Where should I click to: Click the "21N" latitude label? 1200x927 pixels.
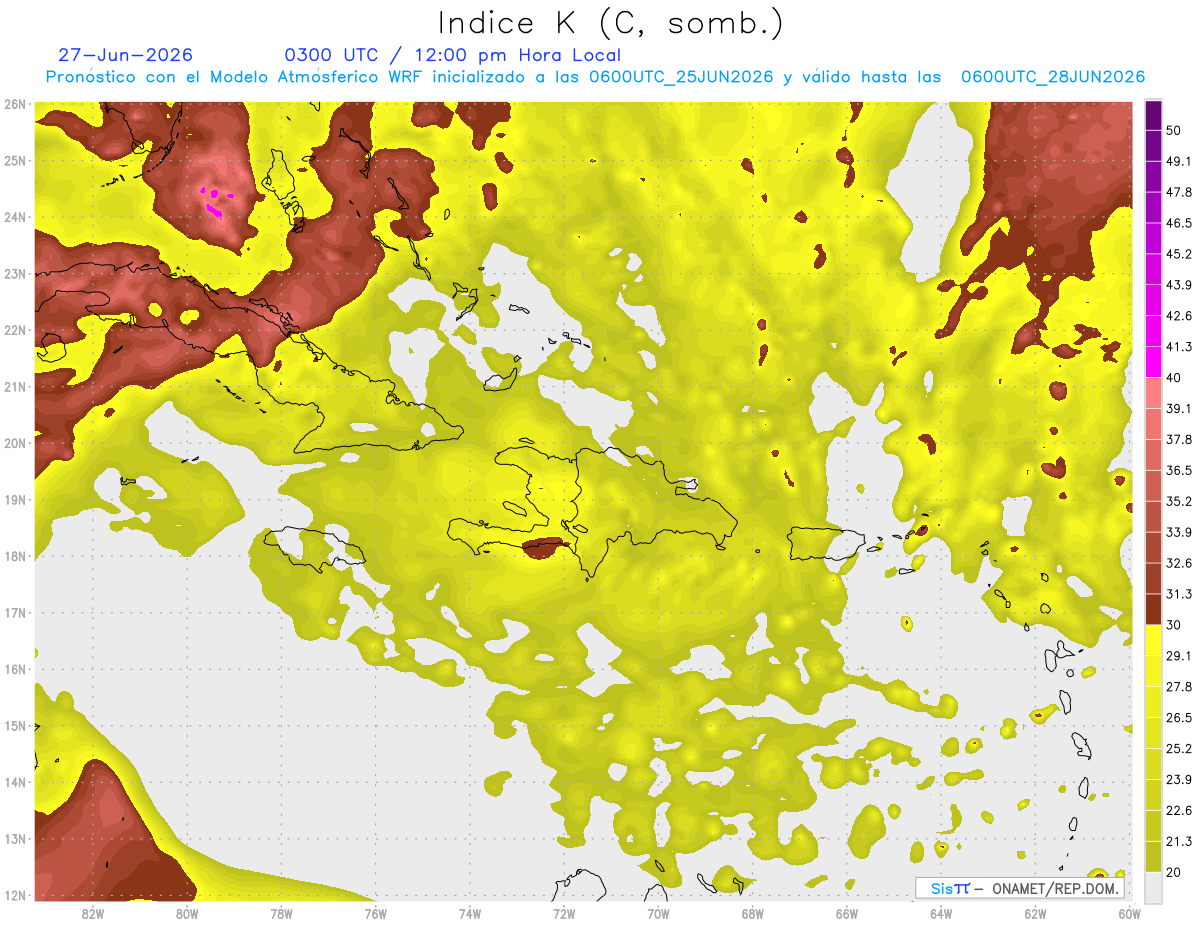click(15, 387)
